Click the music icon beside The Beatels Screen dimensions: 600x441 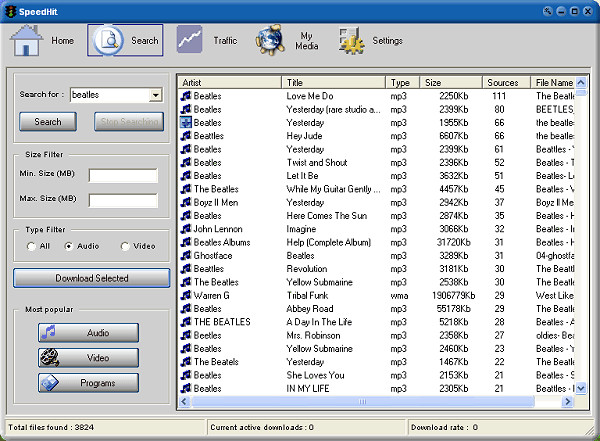tap(186, 361)
